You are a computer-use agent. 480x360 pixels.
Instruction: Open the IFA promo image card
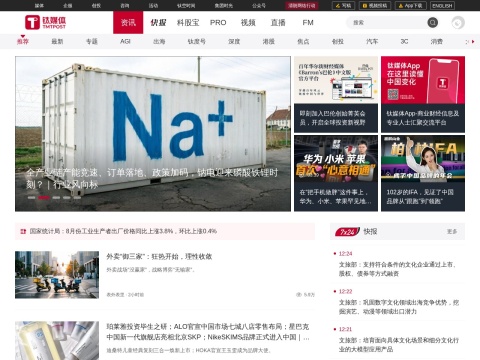pyautogui.click(x=423, y=159)
